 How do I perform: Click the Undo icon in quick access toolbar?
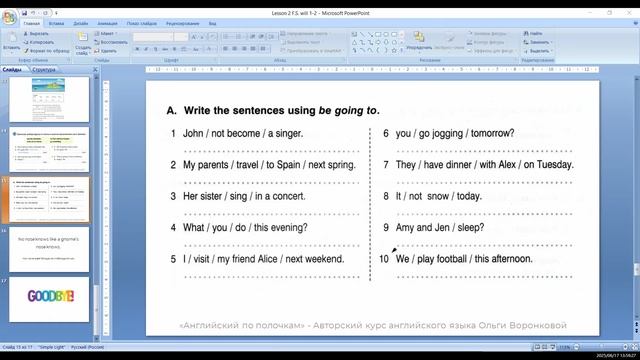33,13
